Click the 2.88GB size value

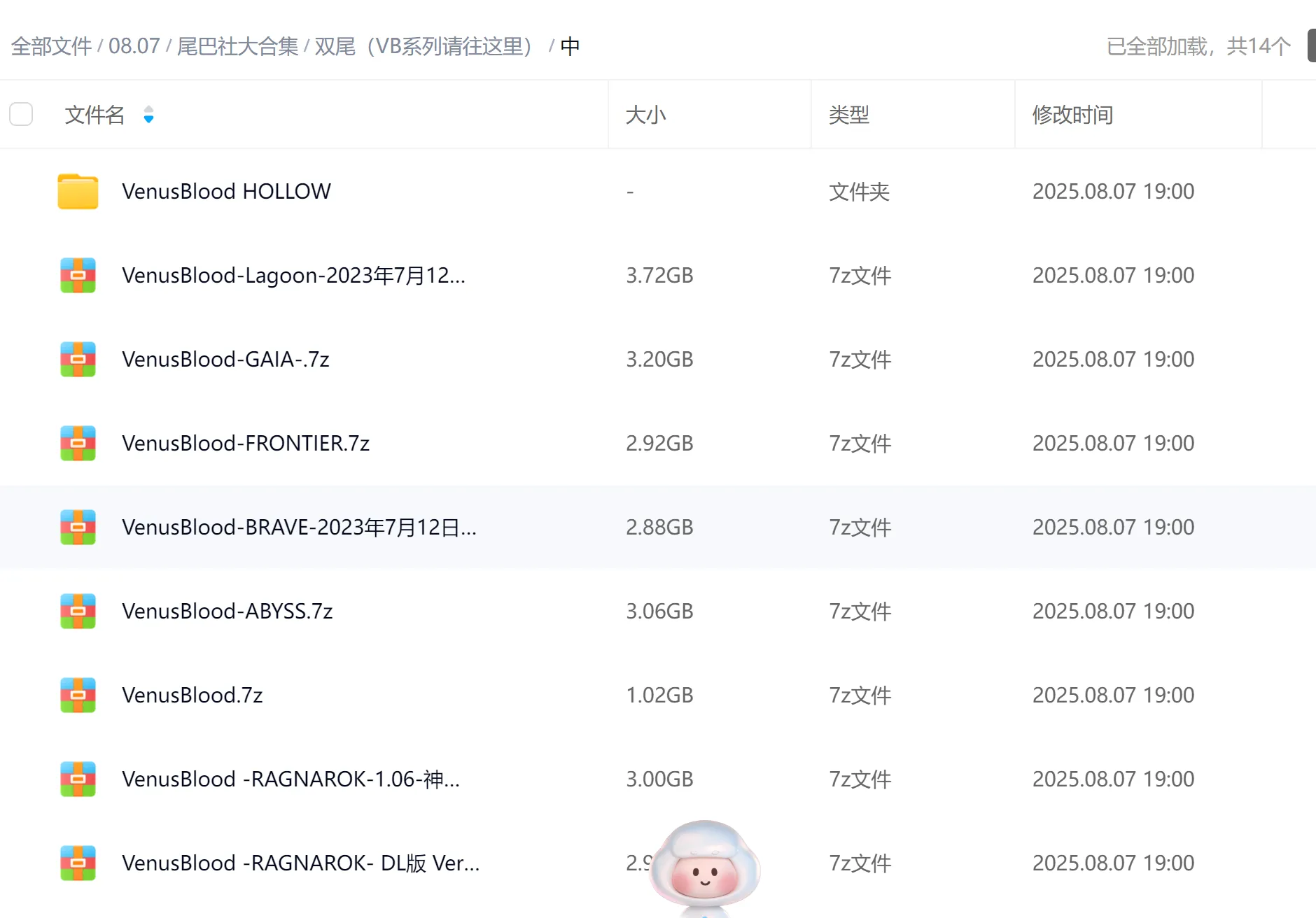(x=659, y=527)
